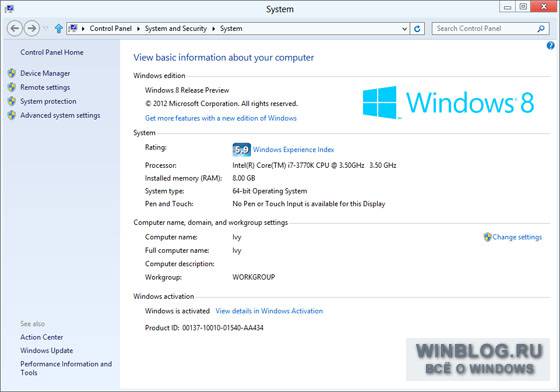Click the shield icon next to Advanced system settings
This screenshot has height=392, width=560.
click(x=12, y=115)
